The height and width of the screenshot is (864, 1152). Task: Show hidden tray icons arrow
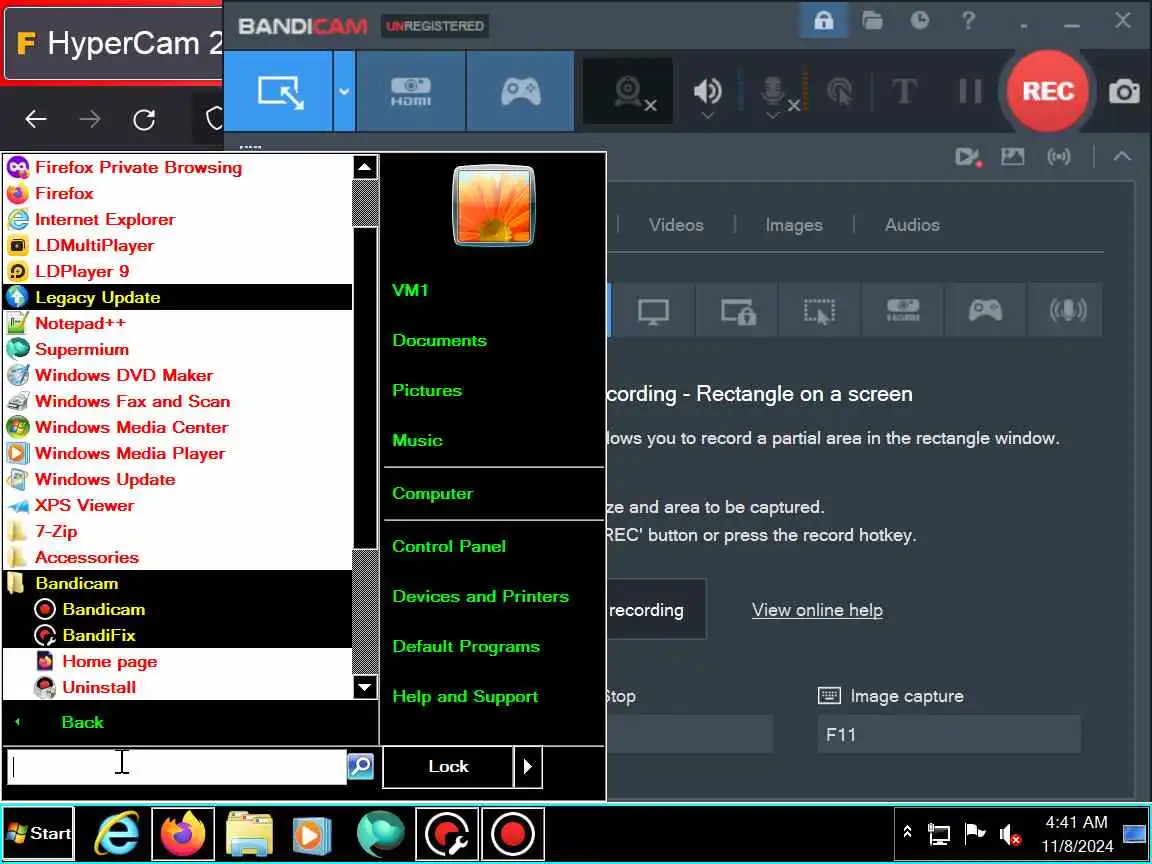click(907, 832)
